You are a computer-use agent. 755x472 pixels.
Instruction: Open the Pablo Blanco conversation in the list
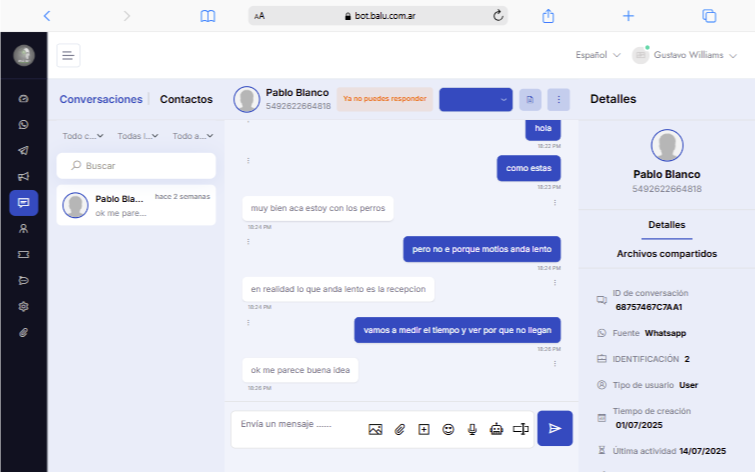tap(136, 205)
